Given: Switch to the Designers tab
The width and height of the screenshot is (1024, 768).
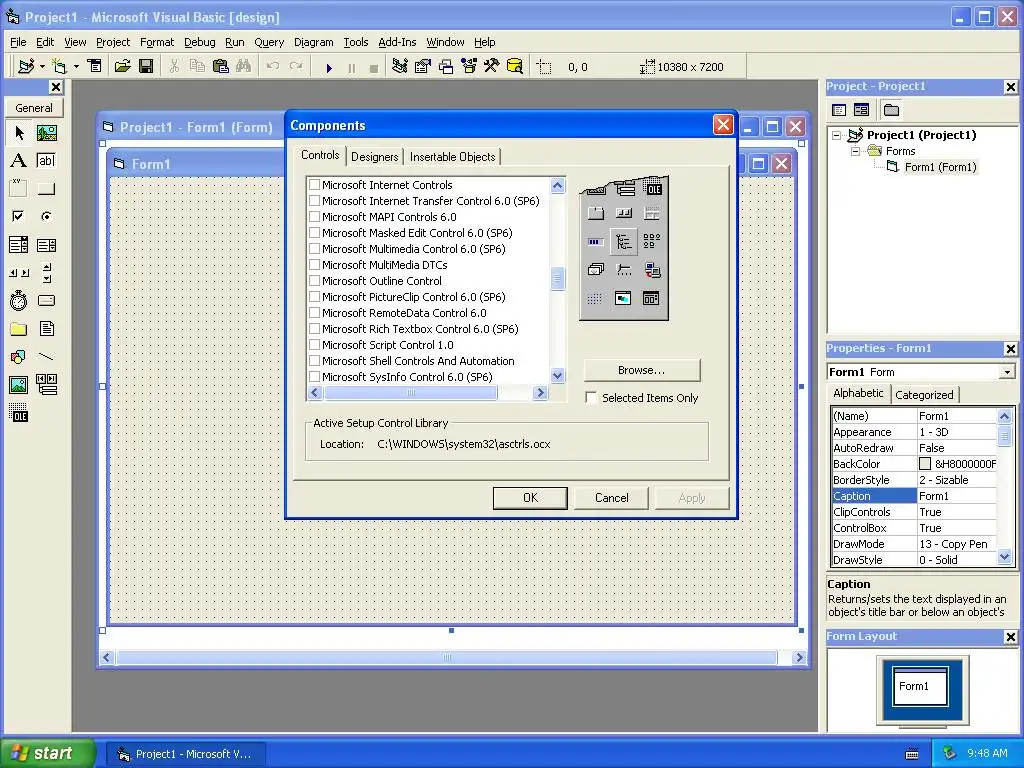Looking at the screenshot, I should pos(374,157).
